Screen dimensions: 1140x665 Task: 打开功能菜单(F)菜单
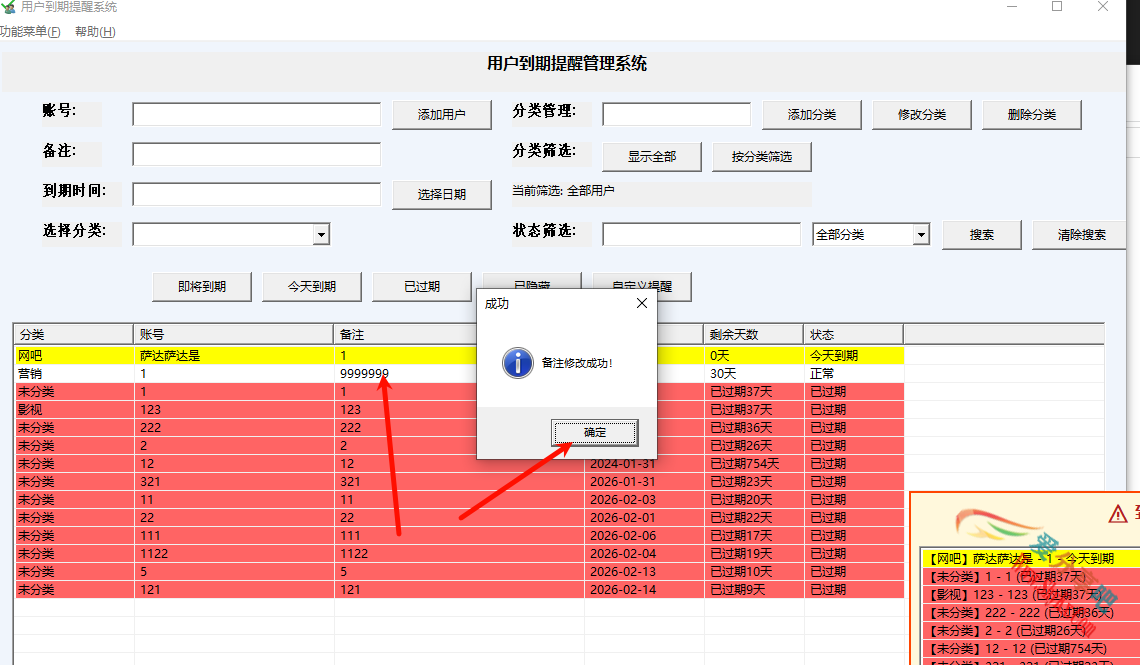pyautogui.click(x=27, y=31)
